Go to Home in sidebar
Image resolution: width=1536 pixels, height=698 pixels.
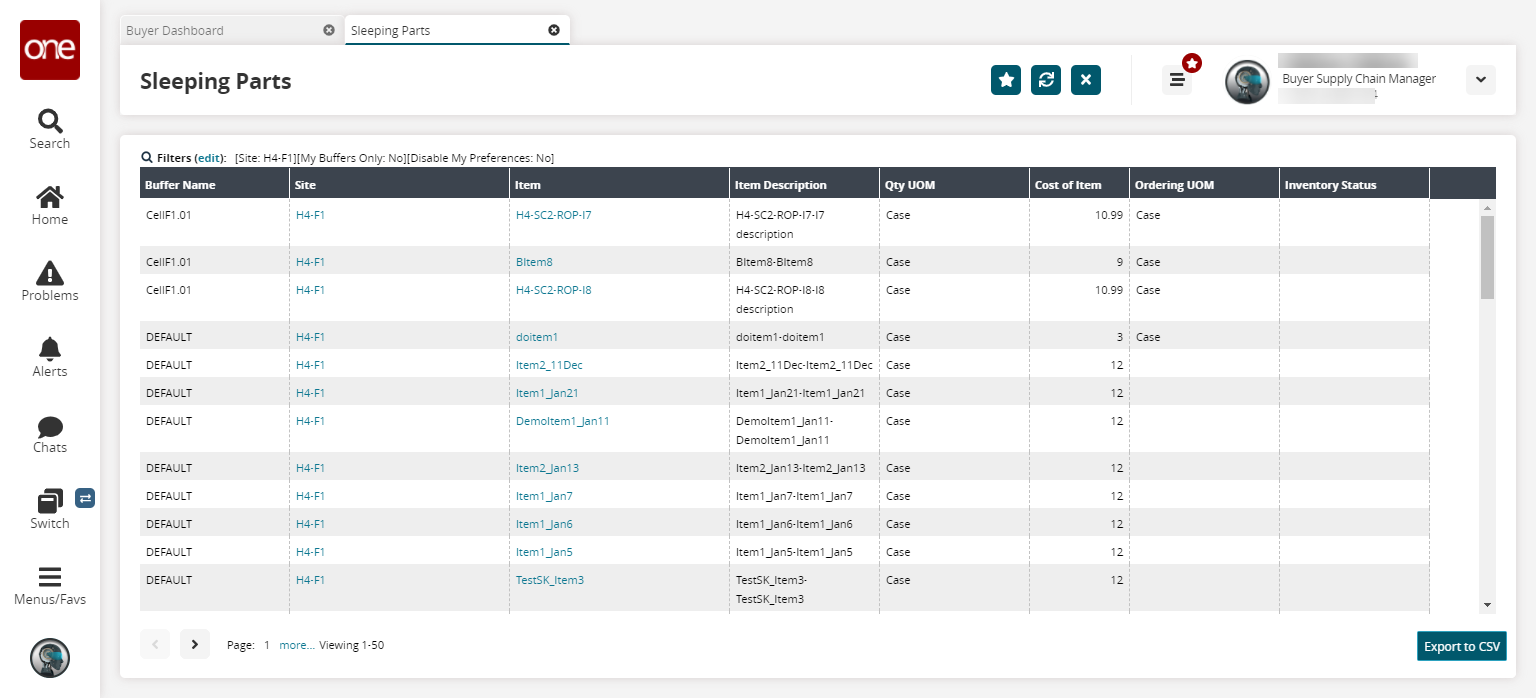pyautogui.click(x=50, y=198)
